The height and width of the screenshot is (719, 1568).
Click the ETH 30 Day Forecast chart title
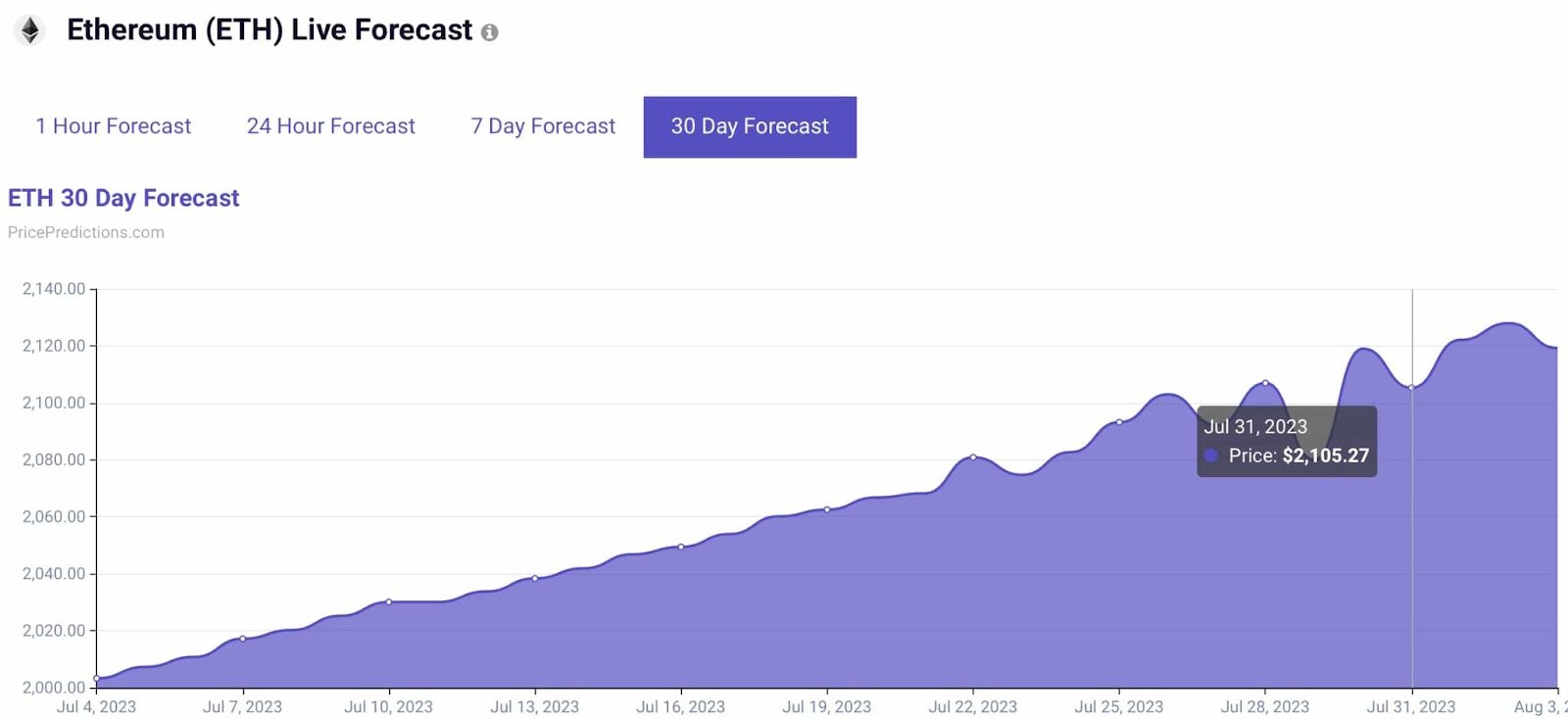(123, 198)
